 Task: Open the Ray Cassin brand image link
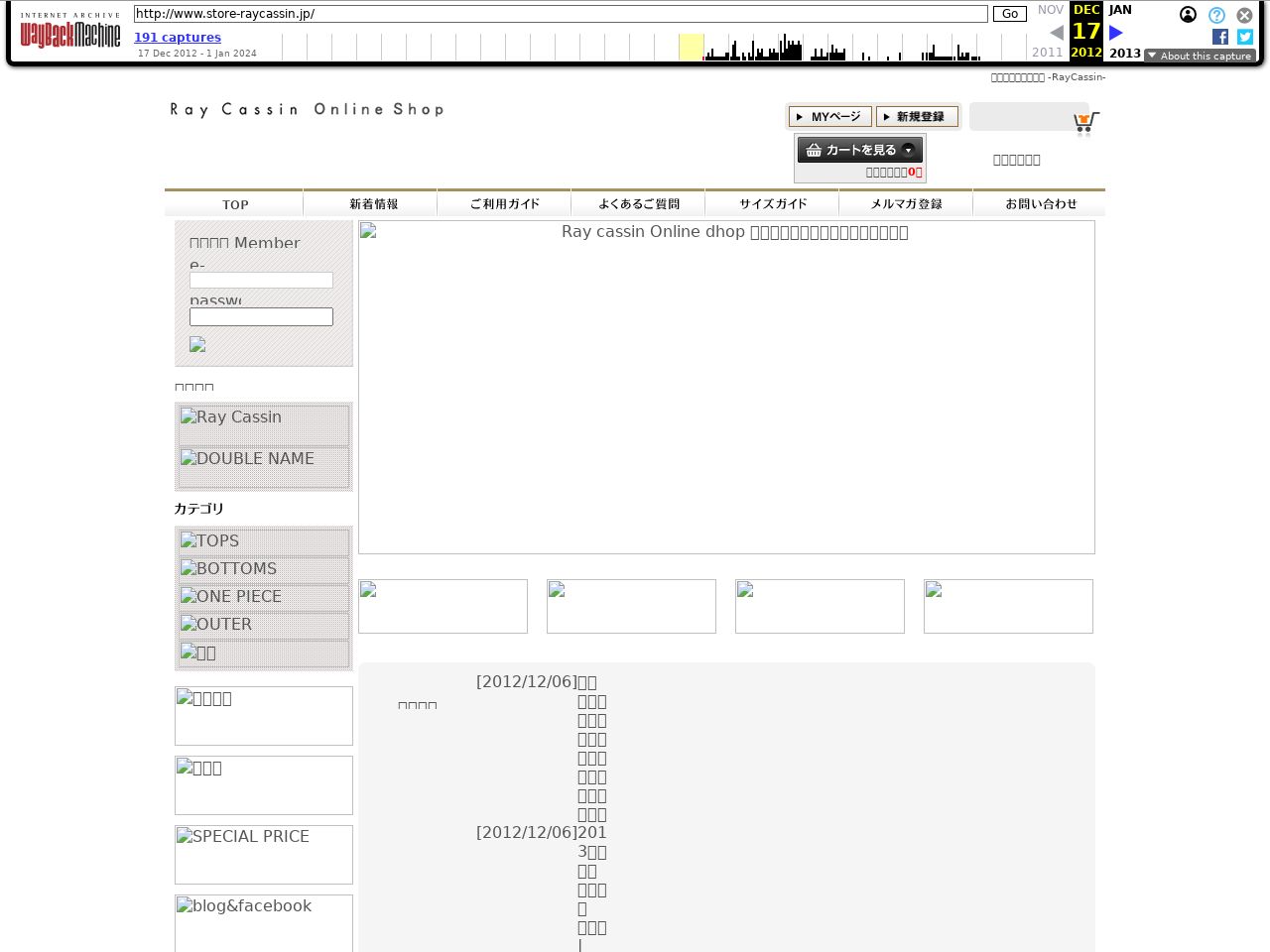click(263, 425)
